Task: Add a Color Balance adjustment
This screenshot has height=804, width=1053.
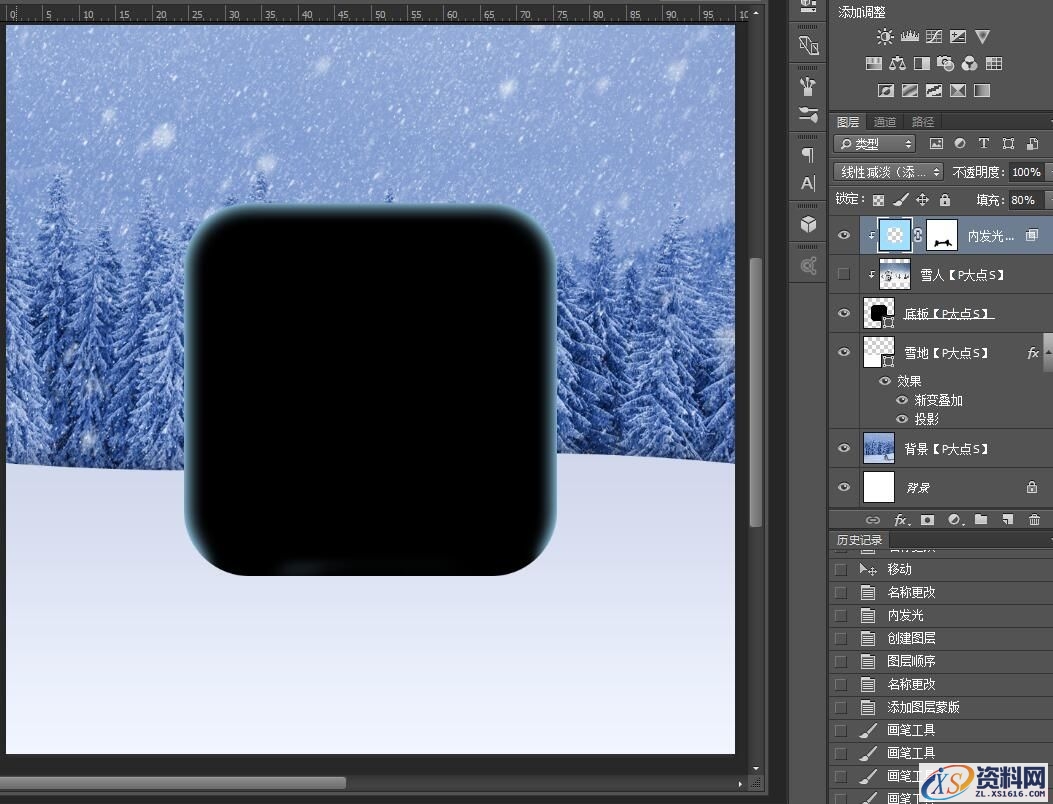Action: pyautogui.click(x=897, y=64)
